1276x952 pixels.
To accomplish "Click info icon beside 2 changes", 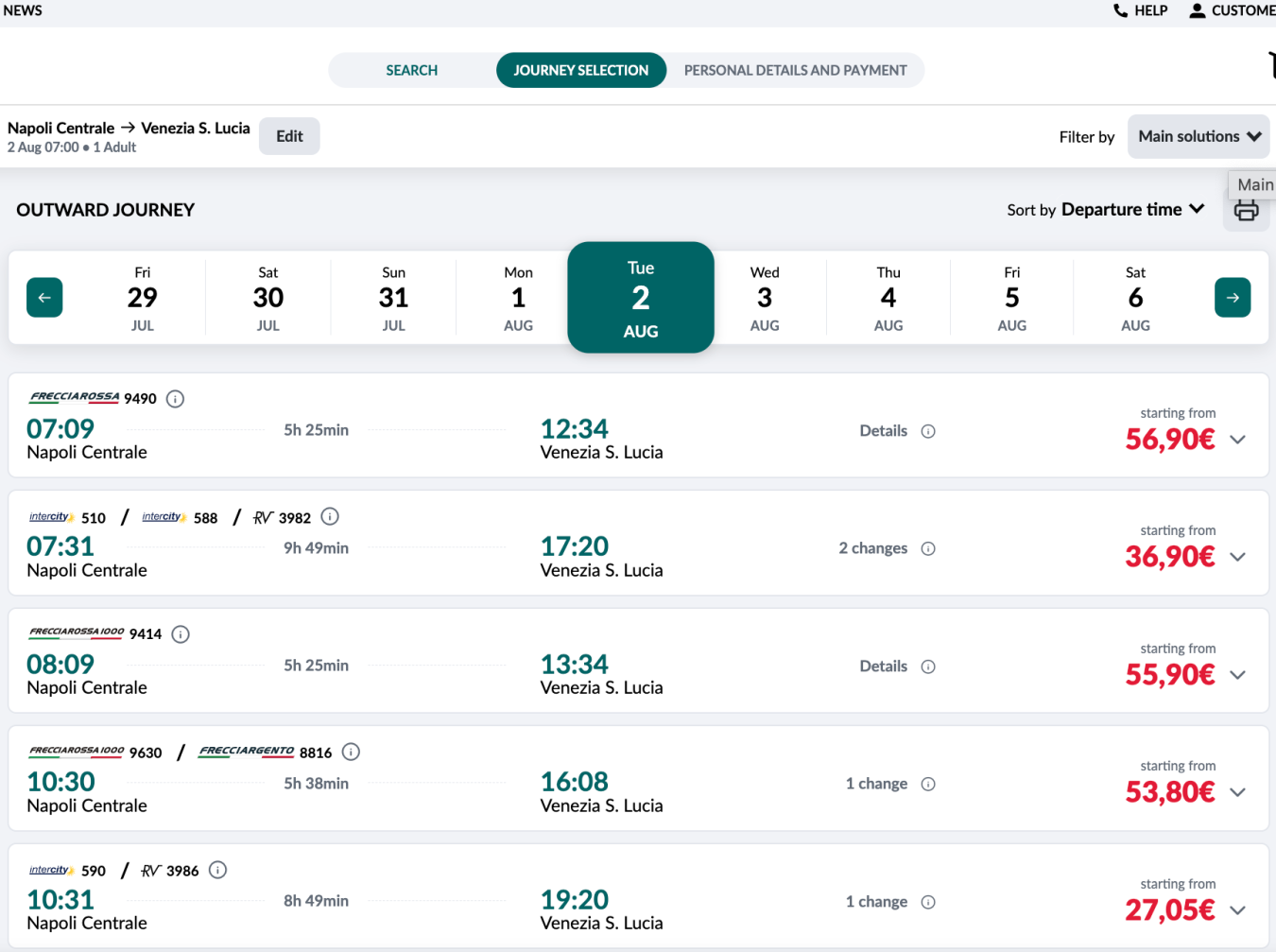I will 928,549.
